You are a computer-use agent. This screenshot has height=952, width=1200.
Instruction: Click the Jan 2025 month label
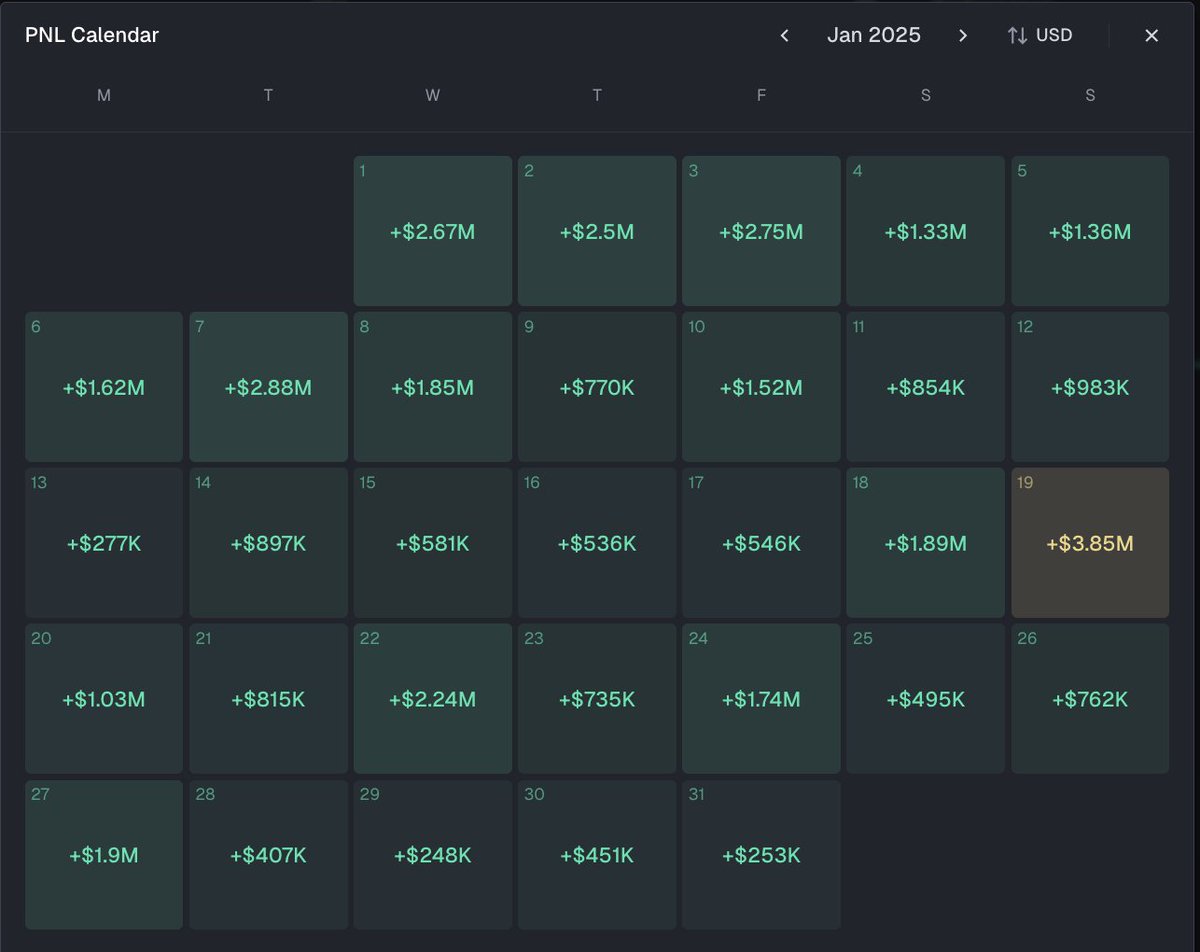[x=874, y=35]
